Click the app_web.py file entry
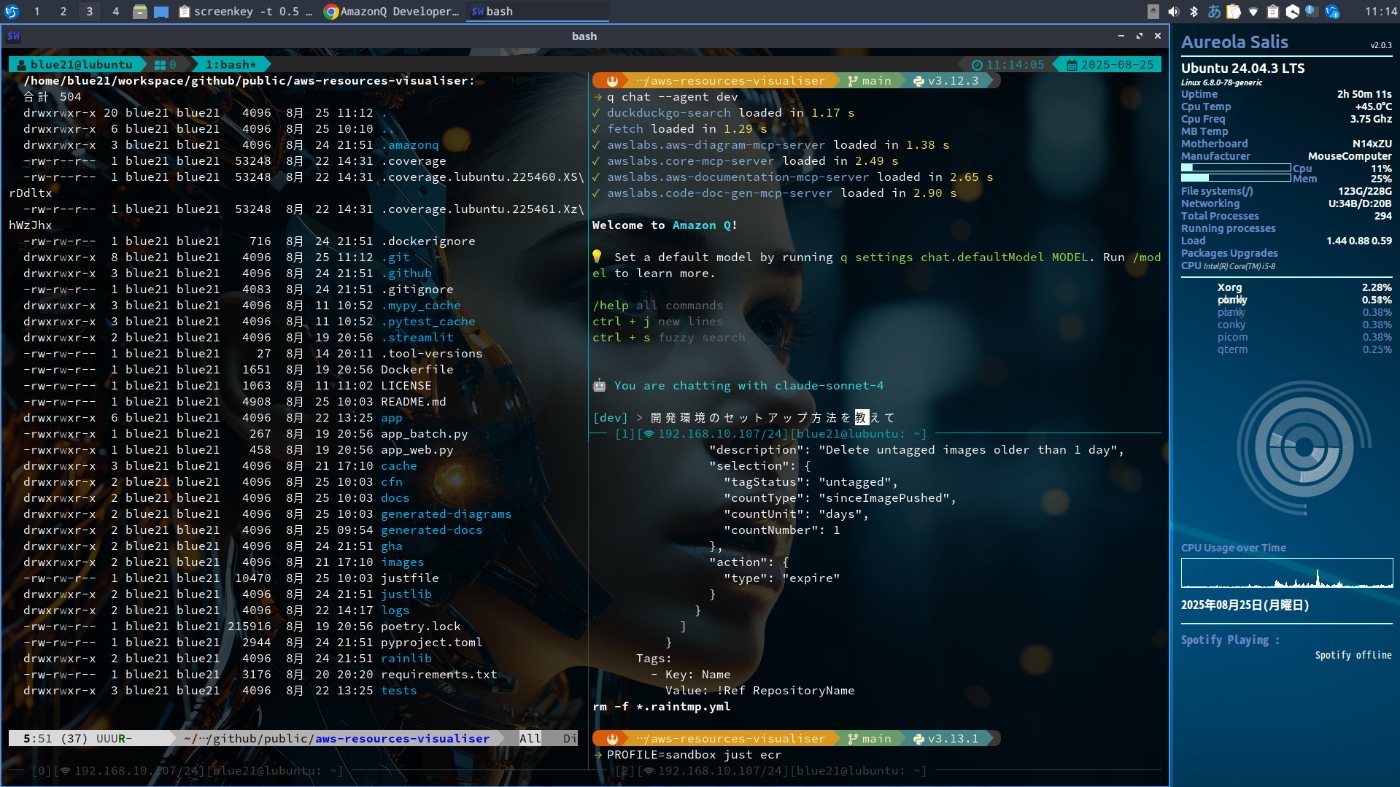The height and width of the screenshot is (787, 1400). (417, 450)
